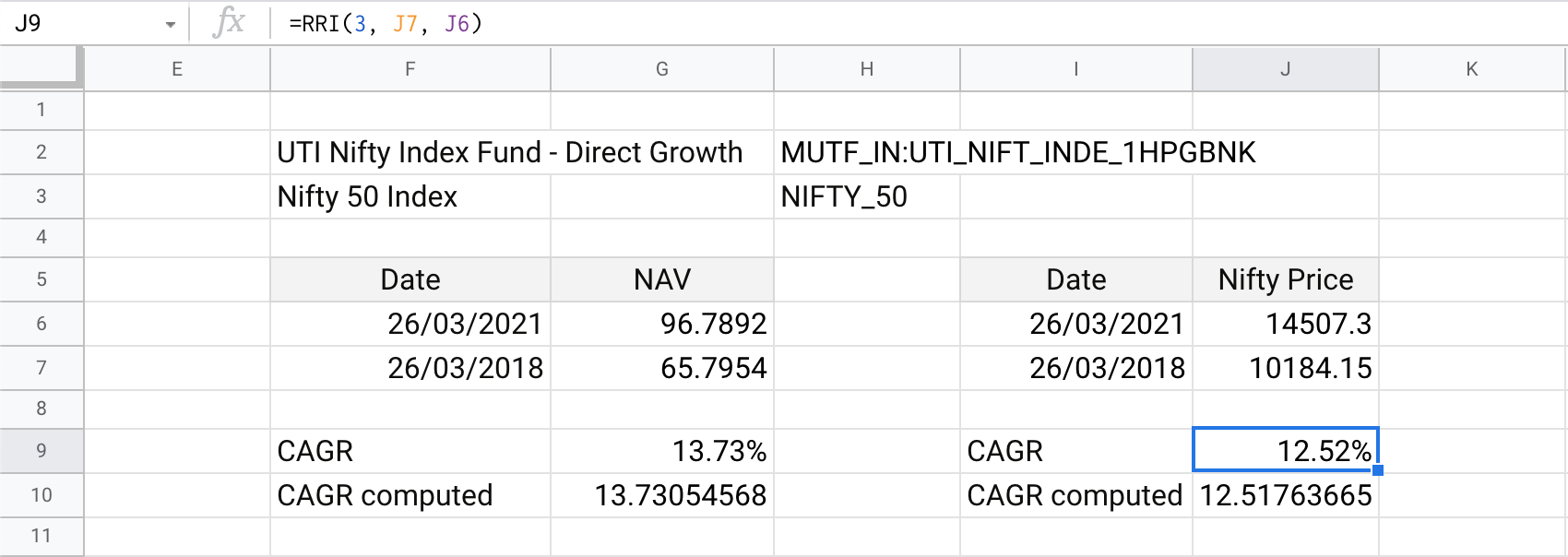Click the fill handle of cell J9

pyautogui.click(x=1378, y=470)
